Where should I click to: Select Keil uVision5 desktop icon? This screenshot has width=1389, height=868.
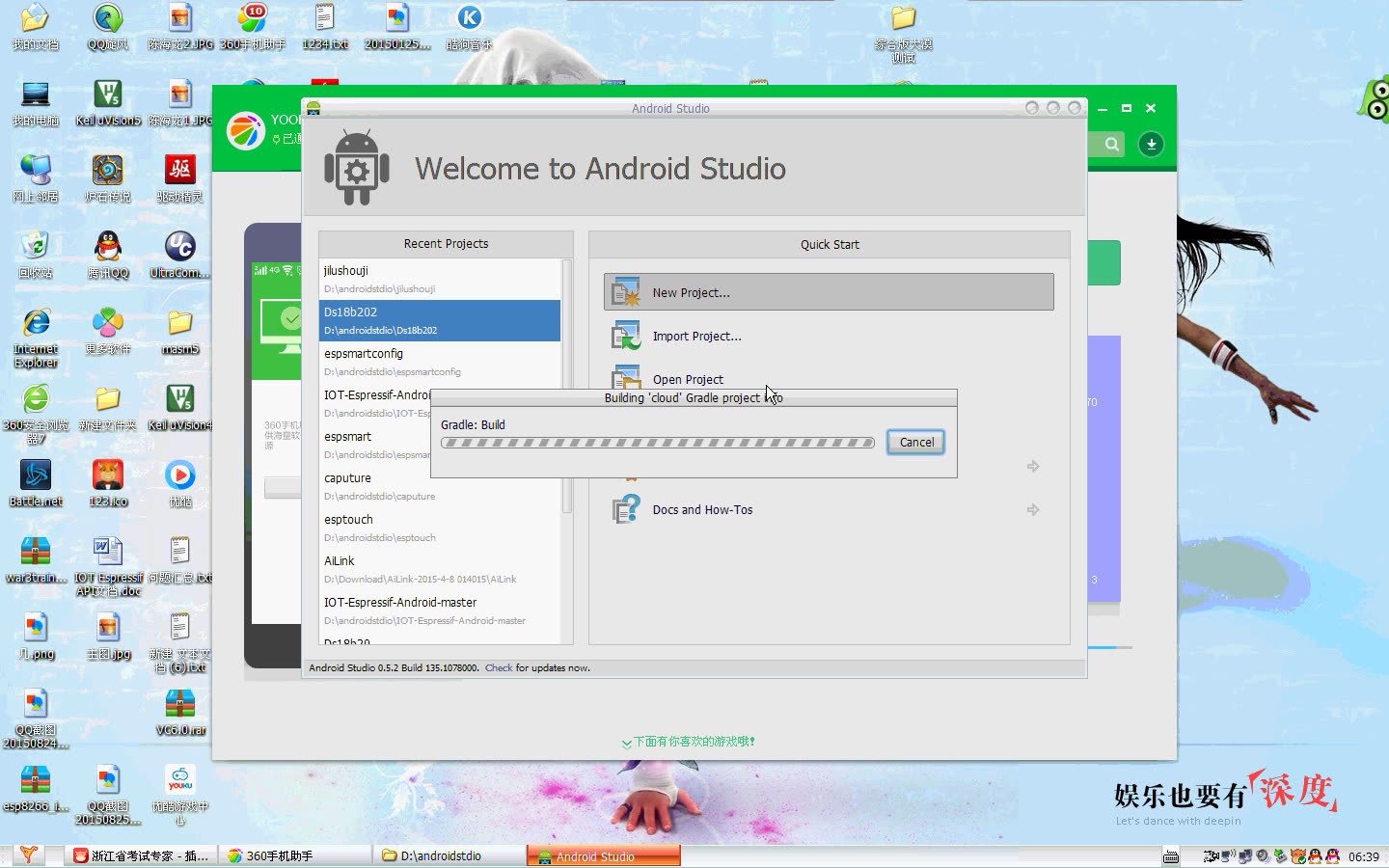(108, 103)
